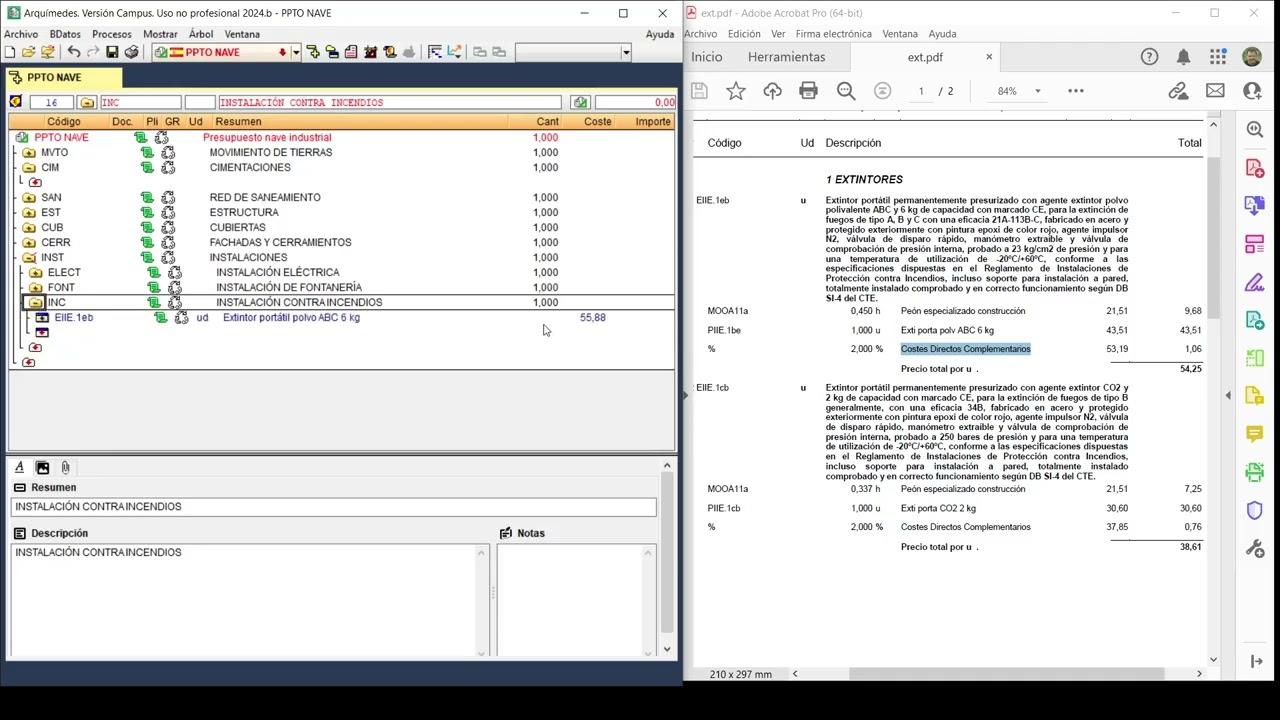Click the email envelope icon in Acrobat
Image resolution: width=1280 pixels, height=720 pixels.
click(1215, 91)
